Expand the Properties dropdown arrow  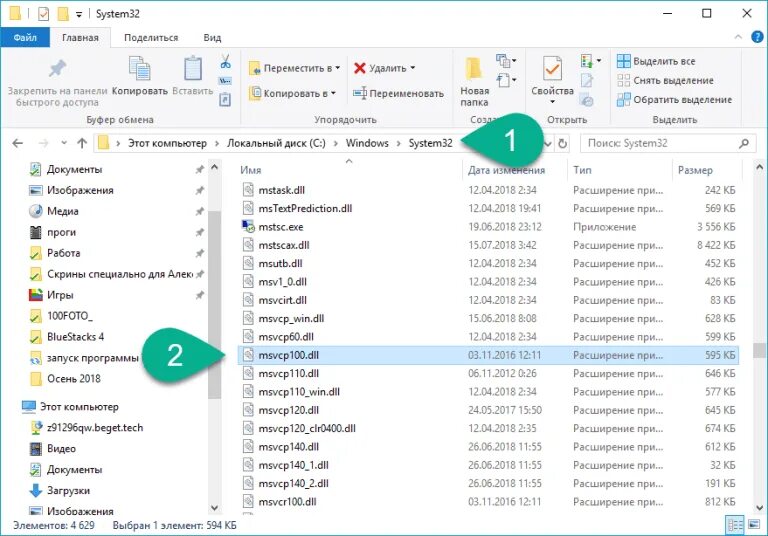pos(552,102)
